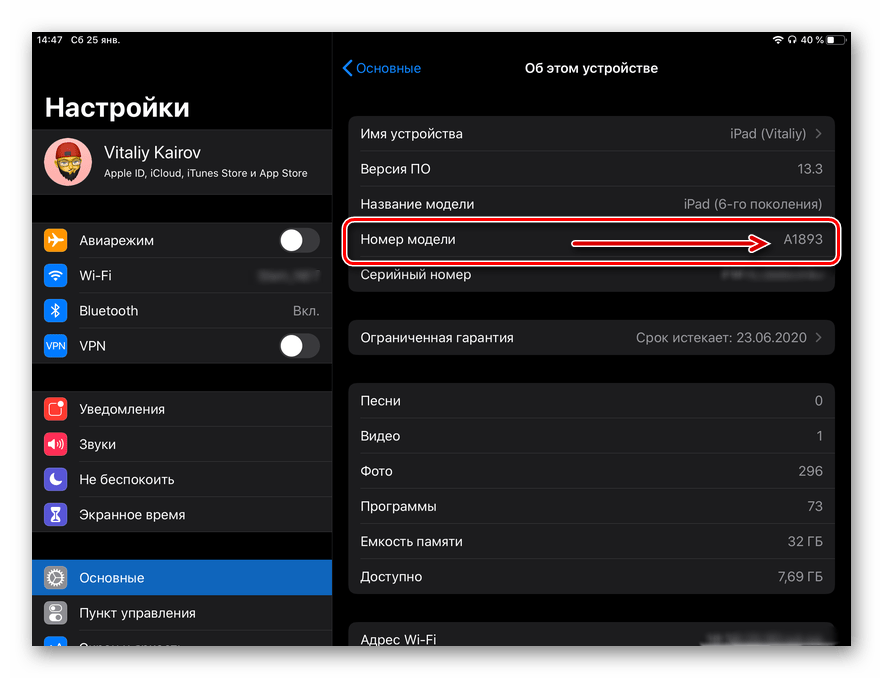Tap the Airplane mode icon
This screenshot has height=678, width=883.
(x=56, y=241)
